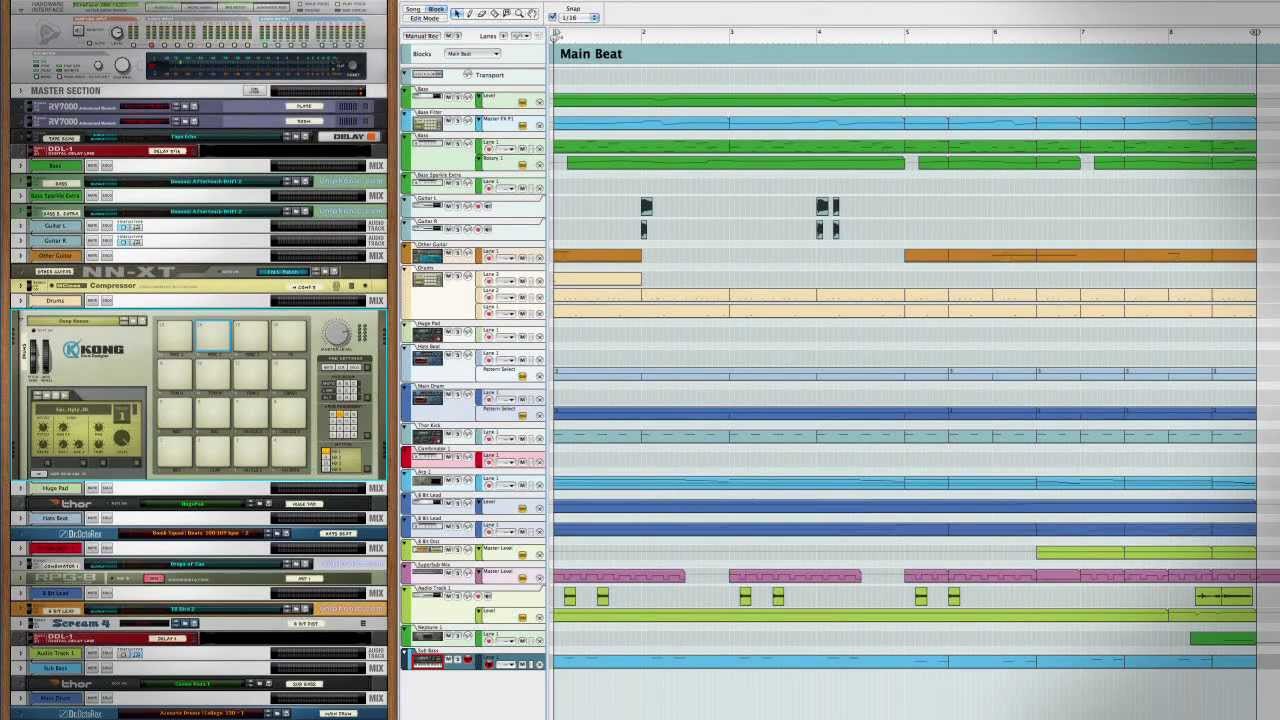Select the Selection arrow tool
The image size is (1280, 720).
click(x=457, y=13)
